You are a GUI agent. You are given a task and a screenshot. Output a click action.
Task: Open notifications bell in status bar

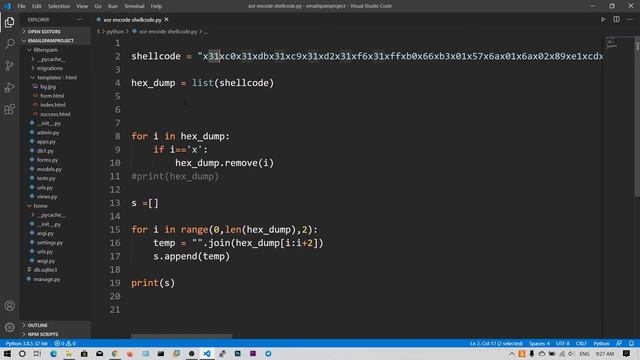coord(631,343)
